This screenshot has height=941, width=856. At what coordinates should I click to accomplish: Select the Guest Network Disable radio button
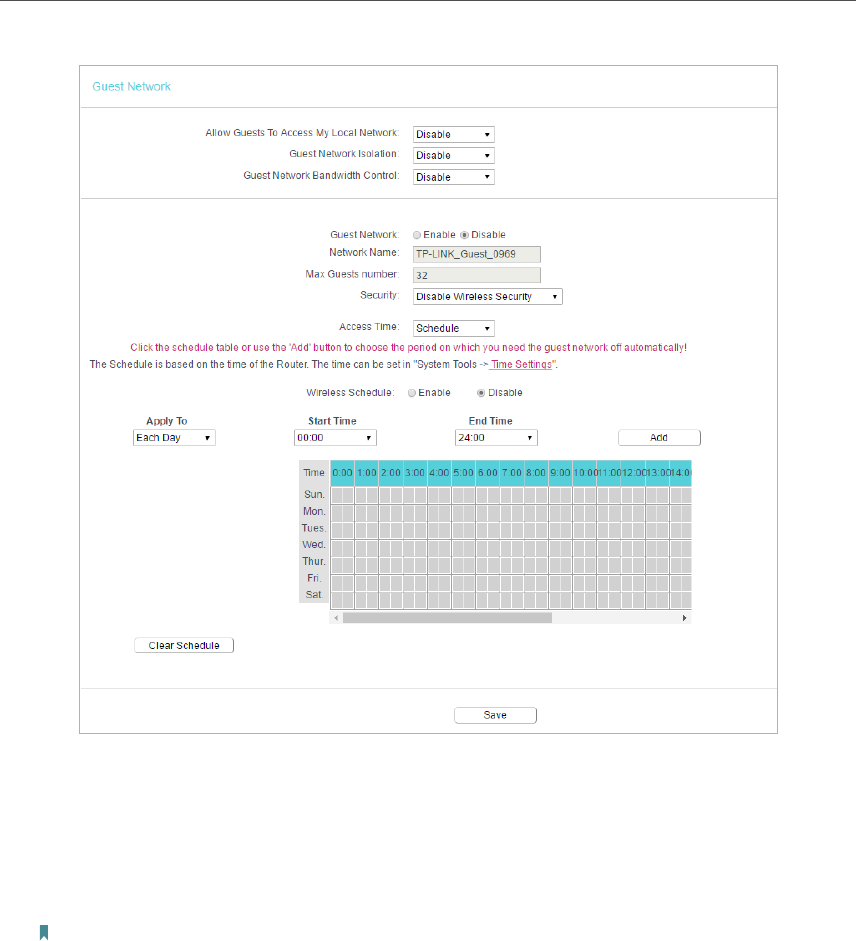[464, 235]
